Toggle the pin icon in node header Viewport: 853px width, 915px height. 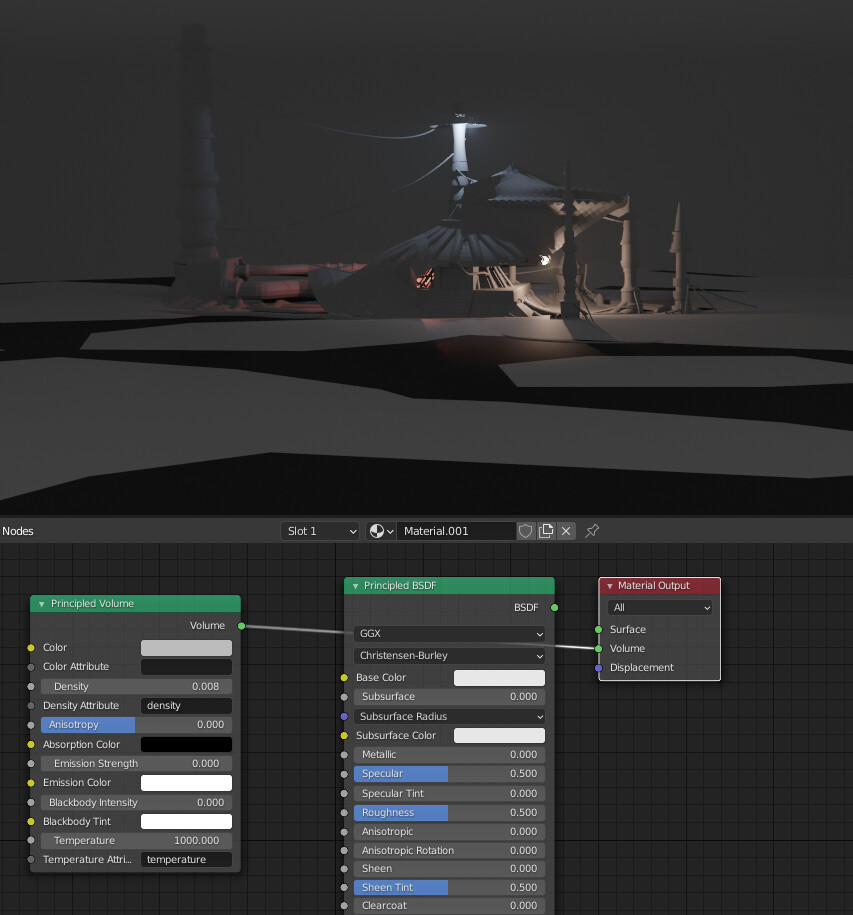pyautogui.click(x=592, y=531)
